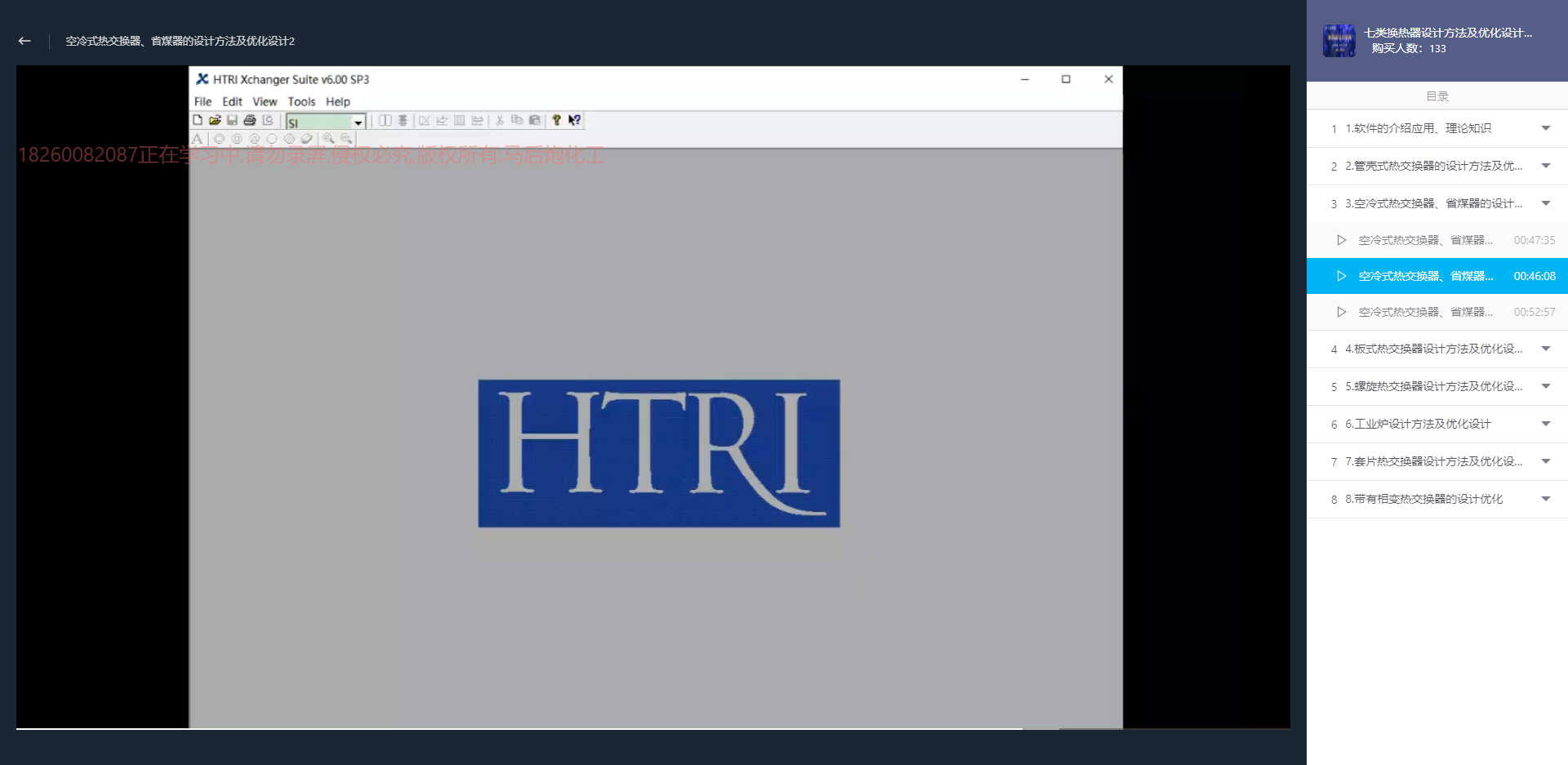The height and width of the screenshot is (765, 1568).
Task: Click the Print Preview icon
Action: coord(268,120)
